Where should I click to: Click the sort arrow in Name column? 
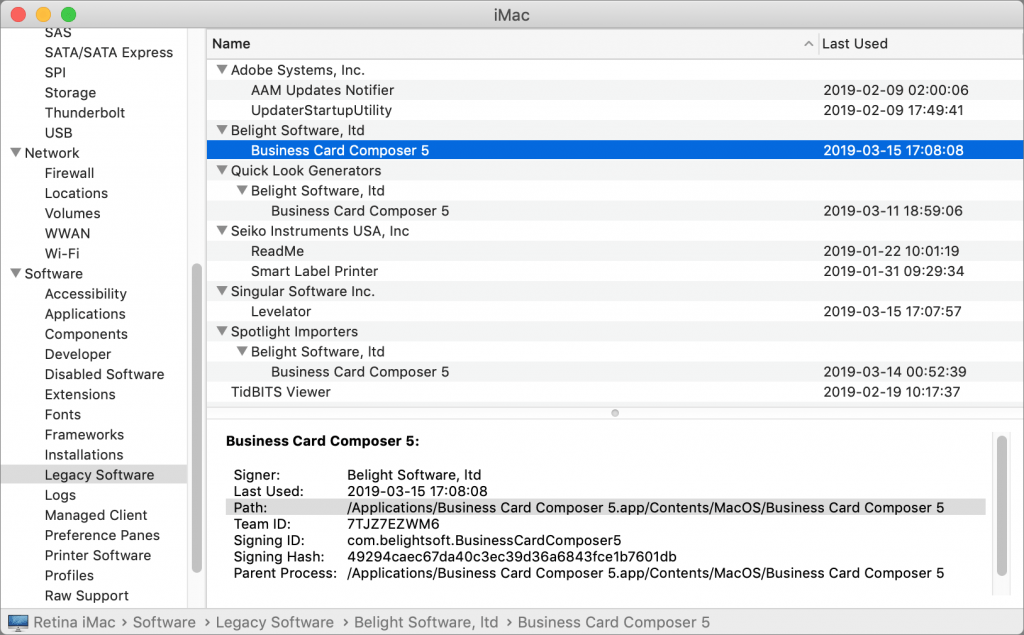tap(808, 44)
